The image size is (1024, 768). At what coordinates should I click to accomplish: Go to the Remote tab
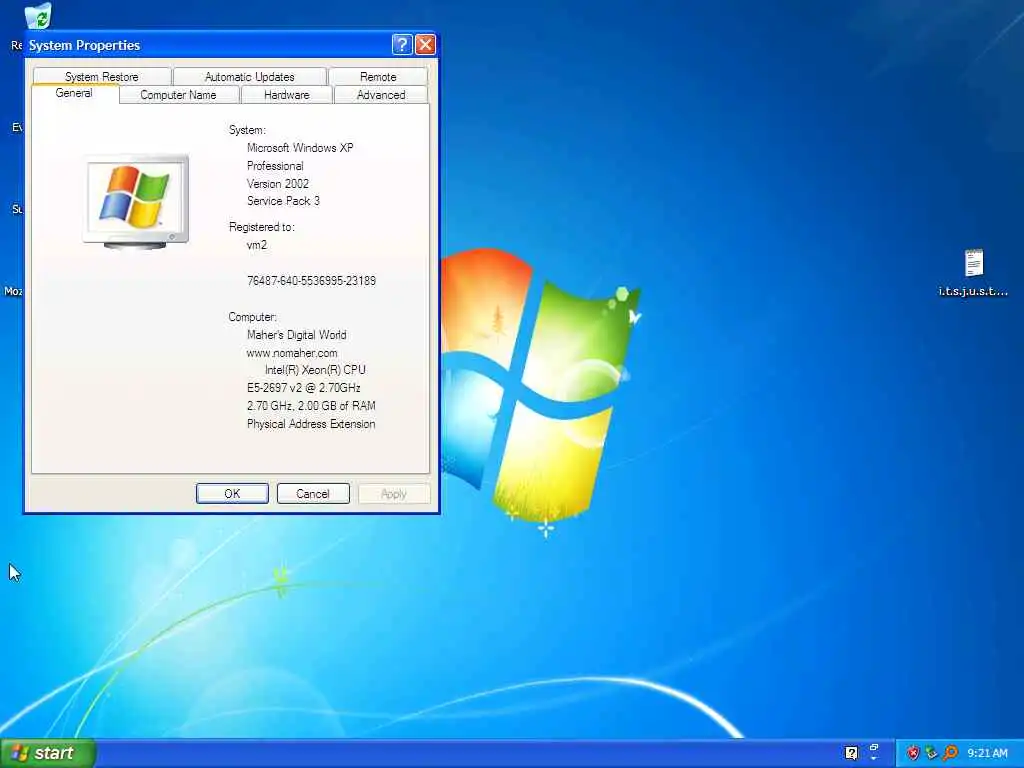tap(378, 76)
